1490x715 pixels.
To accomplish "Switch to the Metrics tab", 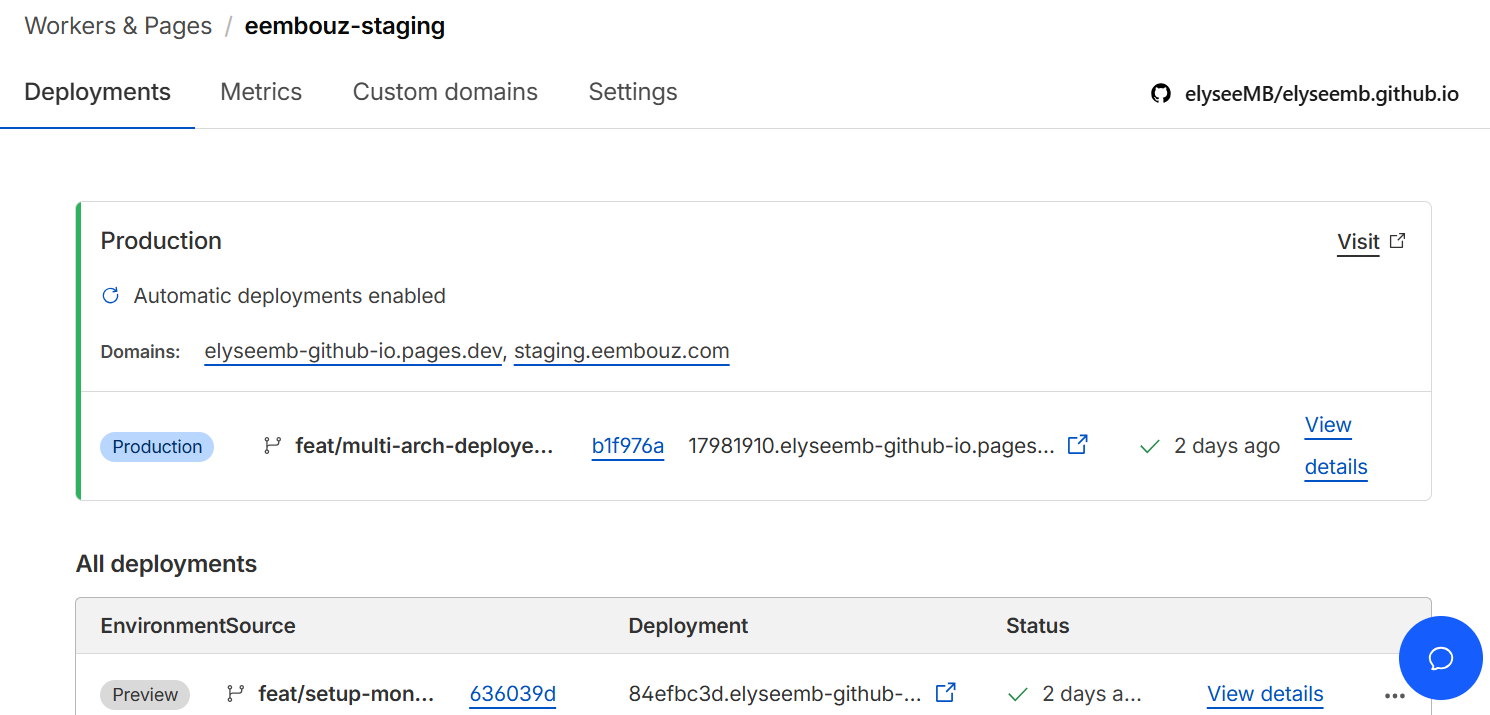I will [x=261, y=92].
